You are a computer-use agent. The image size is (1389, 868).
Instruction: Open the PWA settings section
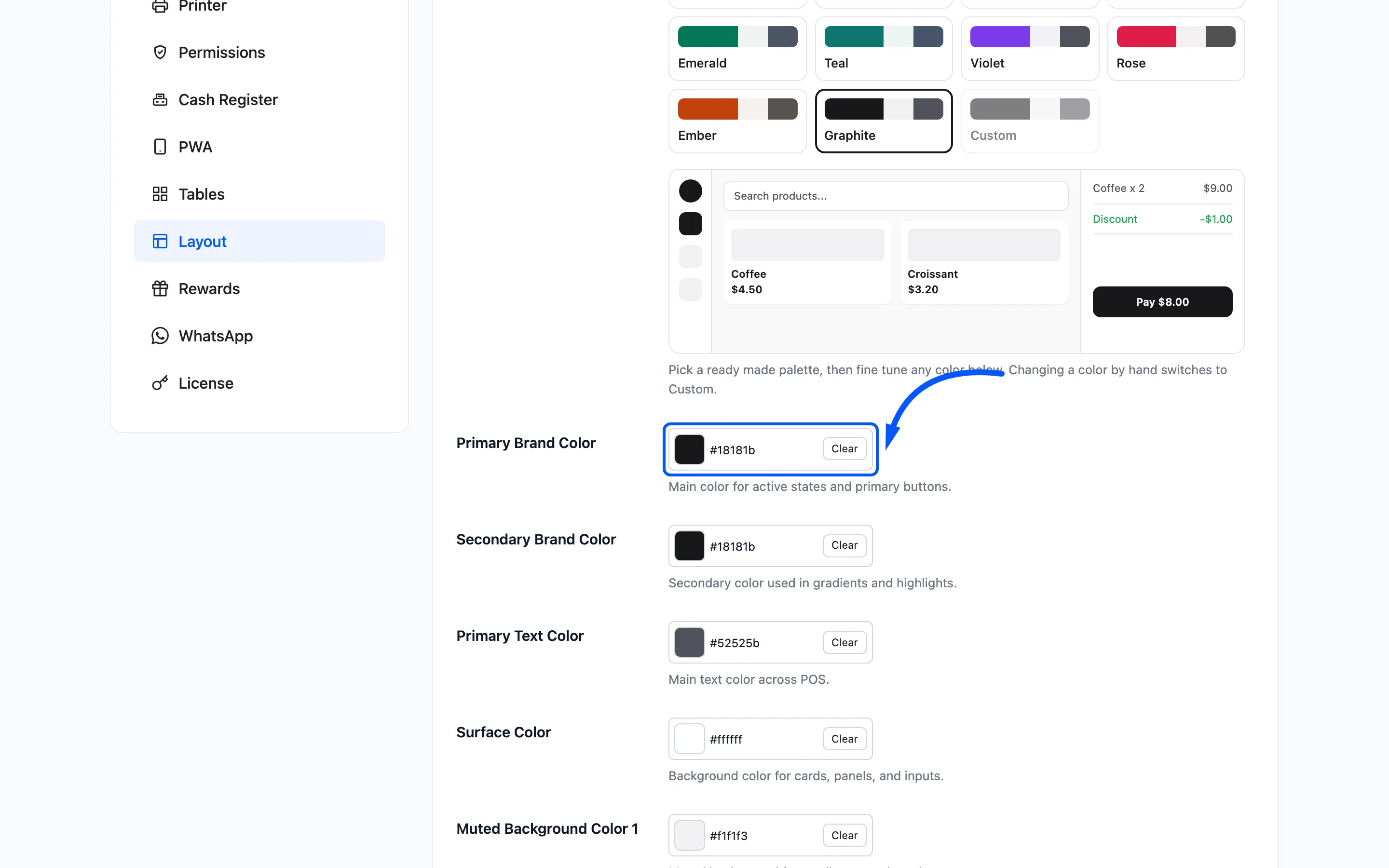pyautogui.click(x=259, y=147)
